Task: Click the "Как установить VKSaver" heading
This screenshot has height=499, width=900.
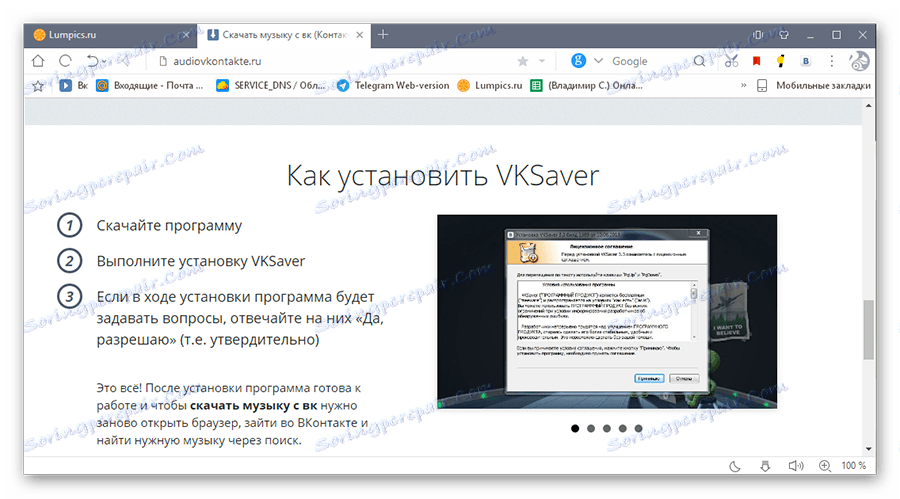Action: click(443, 176)
